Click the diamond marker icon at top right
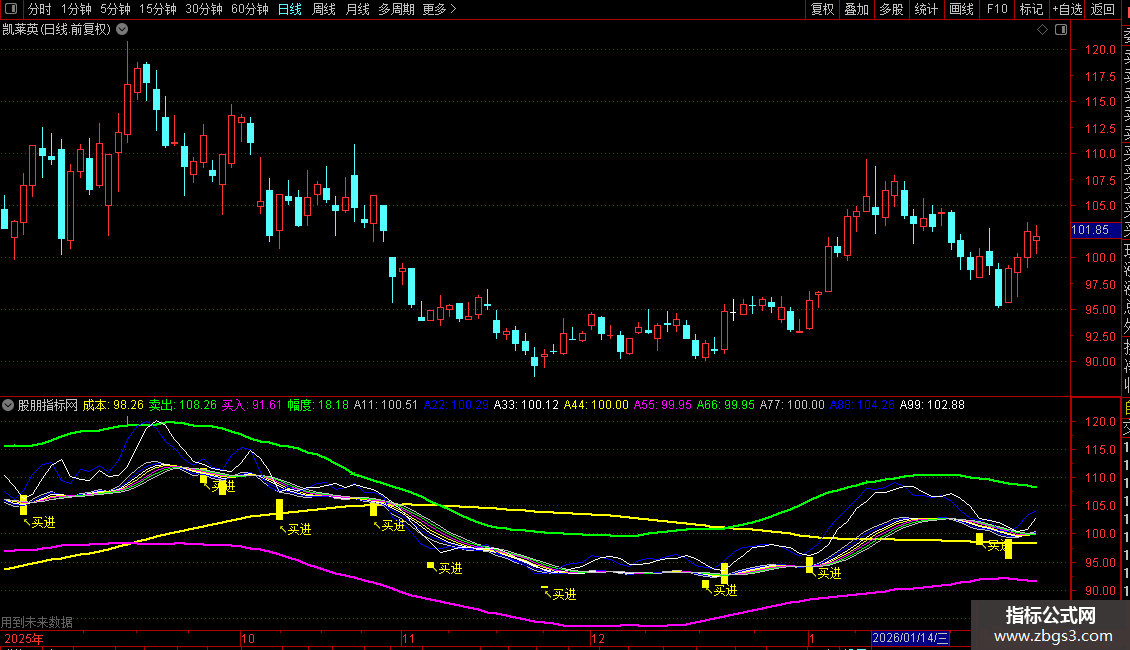Viewport: 1130px width, 650px height. [x=1043, y=30]
